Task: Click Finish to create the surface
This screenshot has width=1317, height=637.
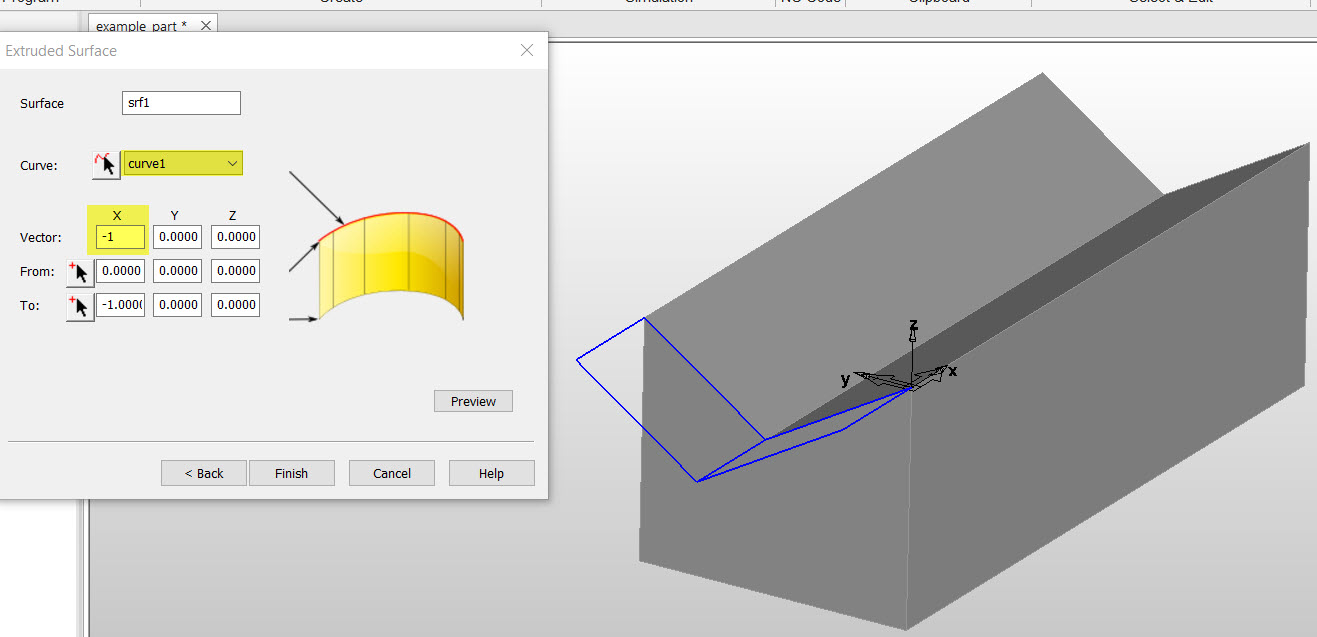Action: pos(291,472)
